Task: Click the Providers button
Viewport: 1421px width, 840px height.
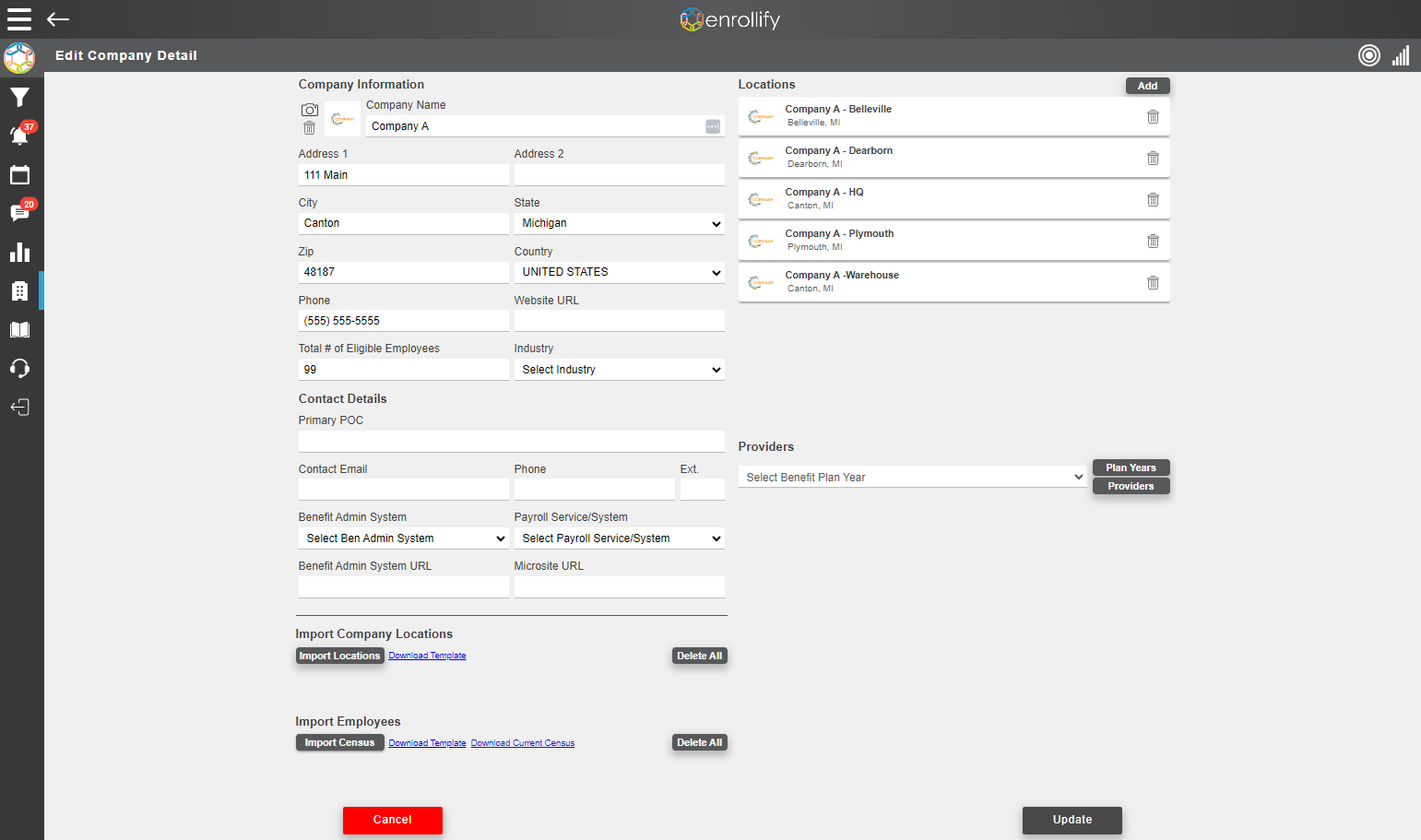Action: [1131, 486]
